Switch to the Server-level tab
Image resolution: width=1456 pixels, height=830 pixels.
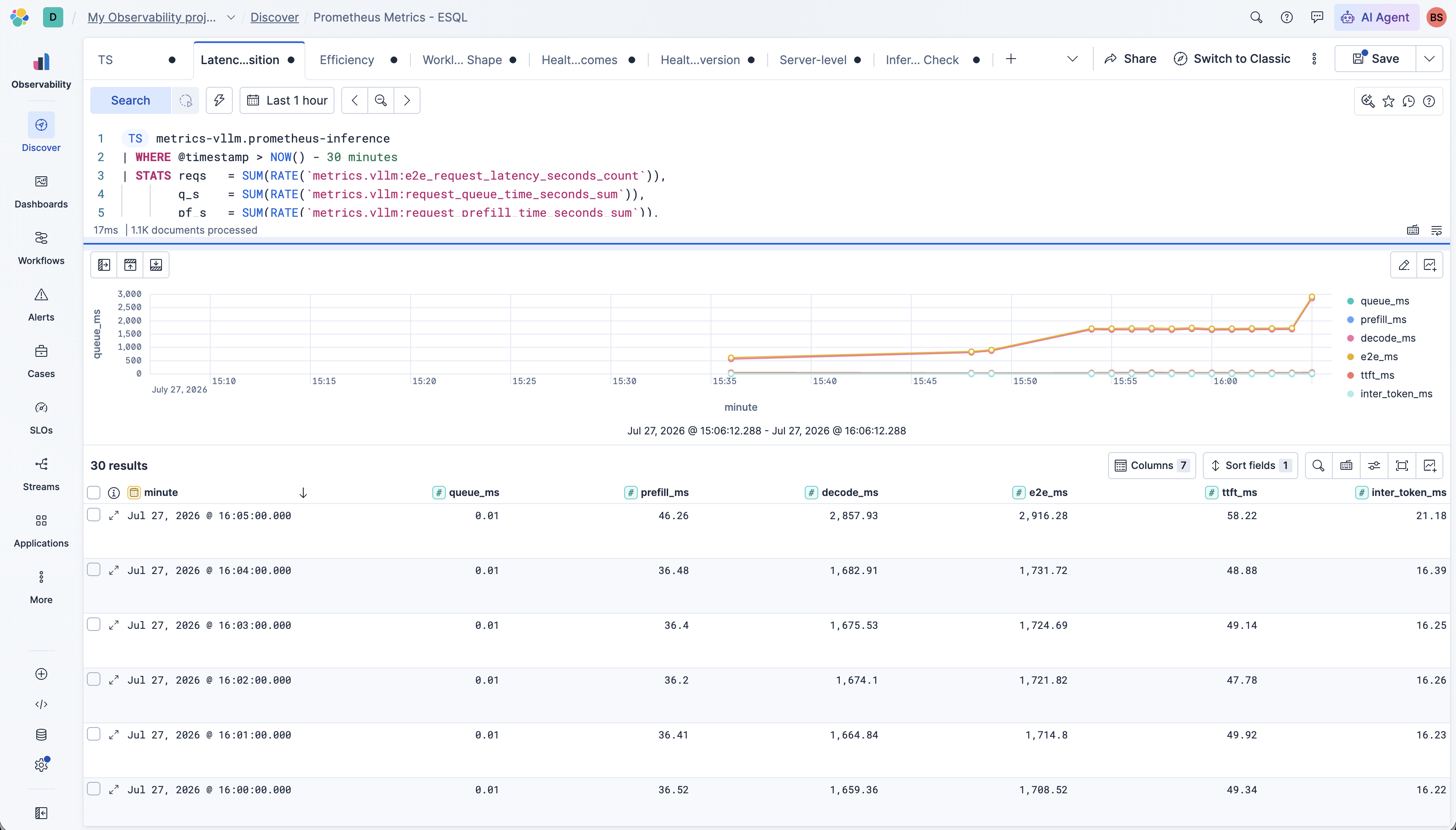point(820,60)
